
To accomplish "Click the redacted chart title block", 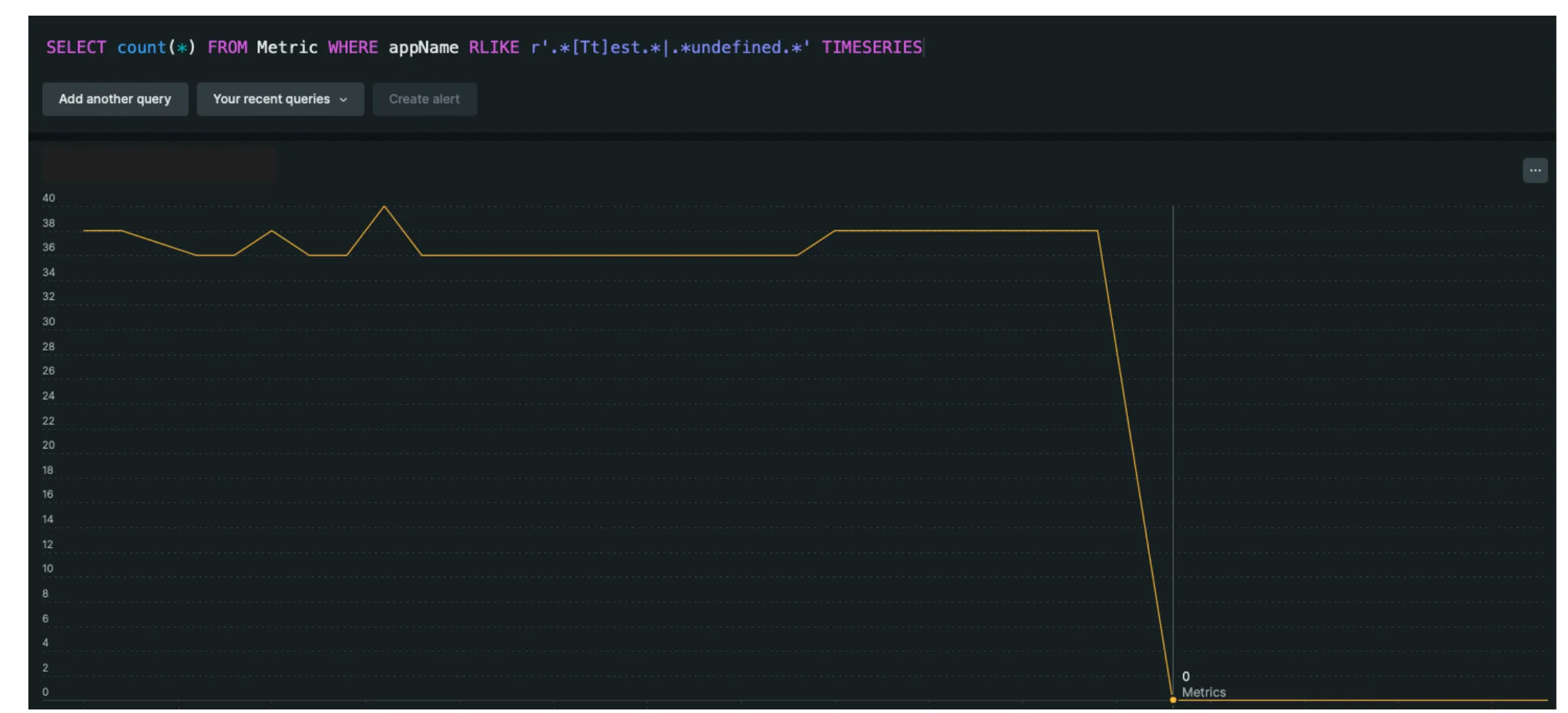I will click(159, 166).
